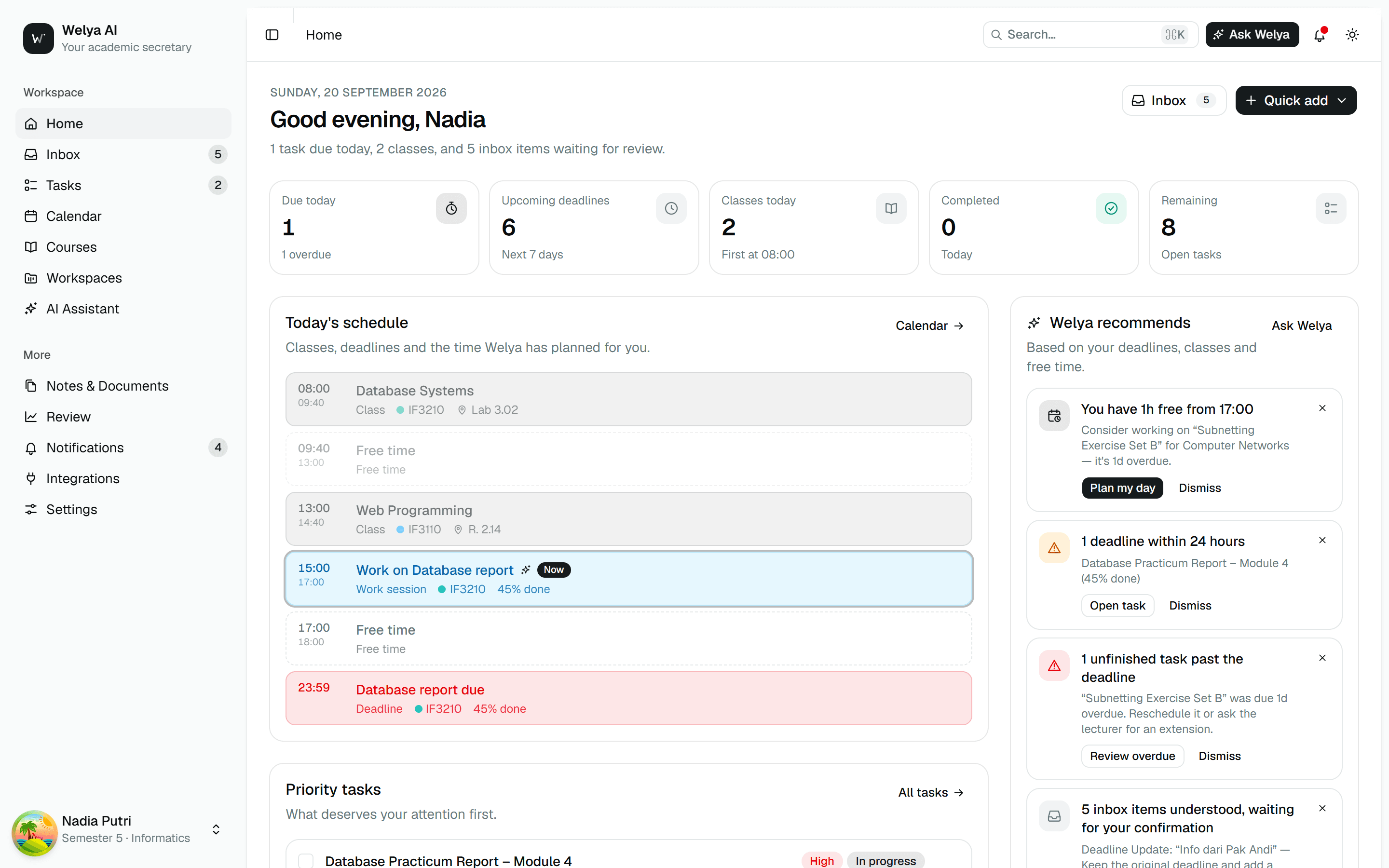Close the 1 deadline within 24 hours card
This screenshot has width=1389, height=868.
pos(1322,540)
